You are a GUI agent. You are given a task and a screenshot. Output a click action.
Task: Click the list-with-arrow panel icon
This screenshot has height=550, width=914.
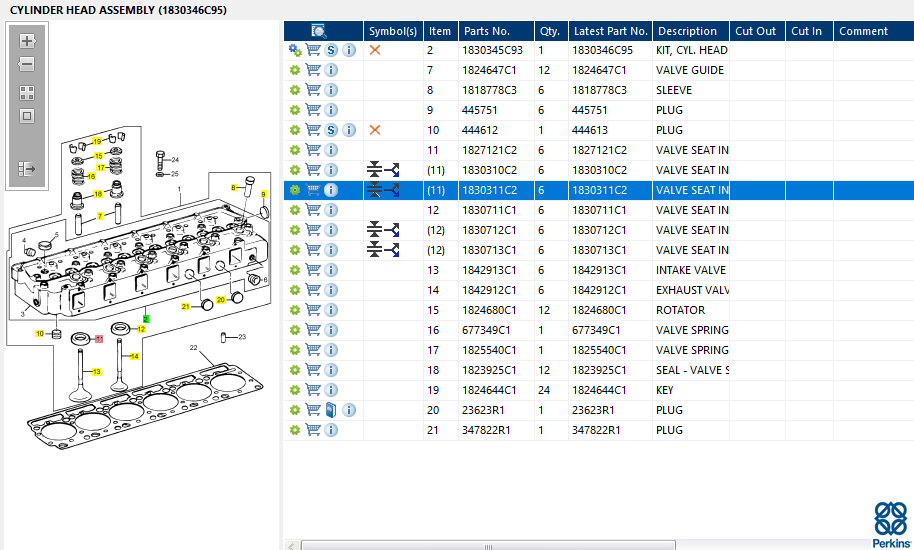27,169
